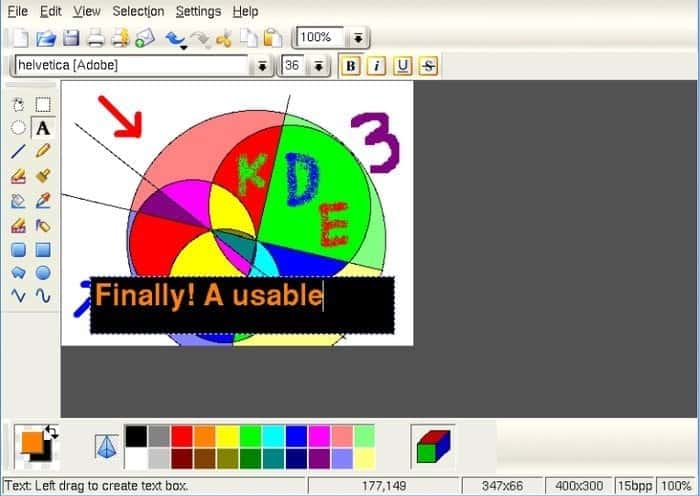Select the Line tool
The height and width of the screenshot is (496, 700).
pos(18,151)
